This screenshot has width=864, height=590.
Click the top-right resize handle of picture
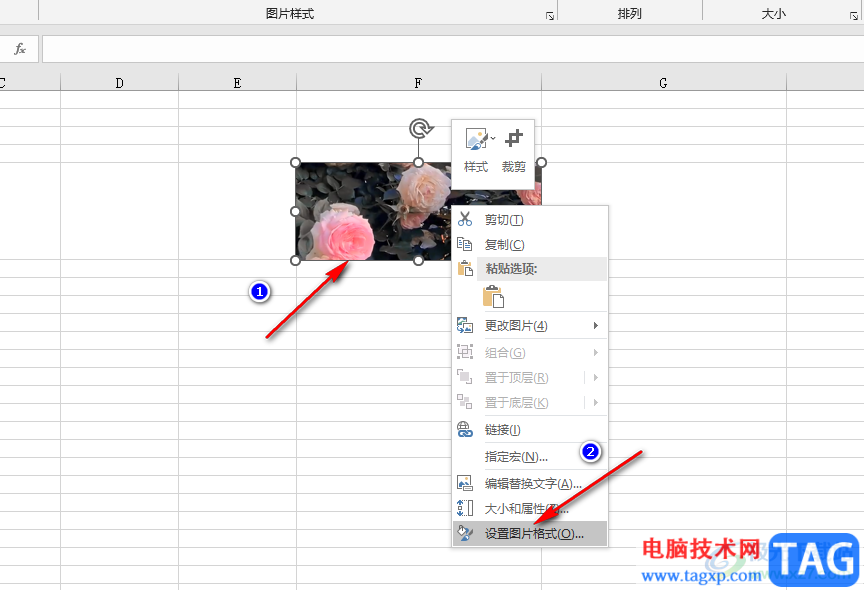pyautogui.click(x=542, y=163)
